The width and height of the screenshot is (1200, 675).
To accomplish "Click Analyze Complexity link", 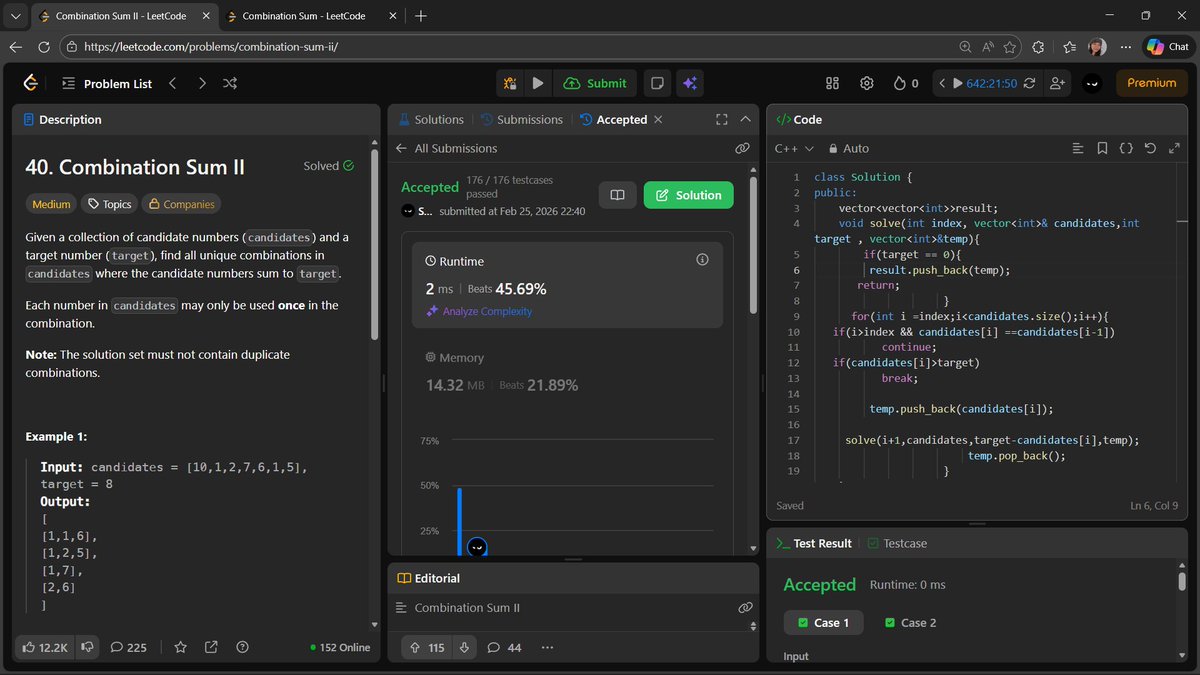I will (479, 311).
